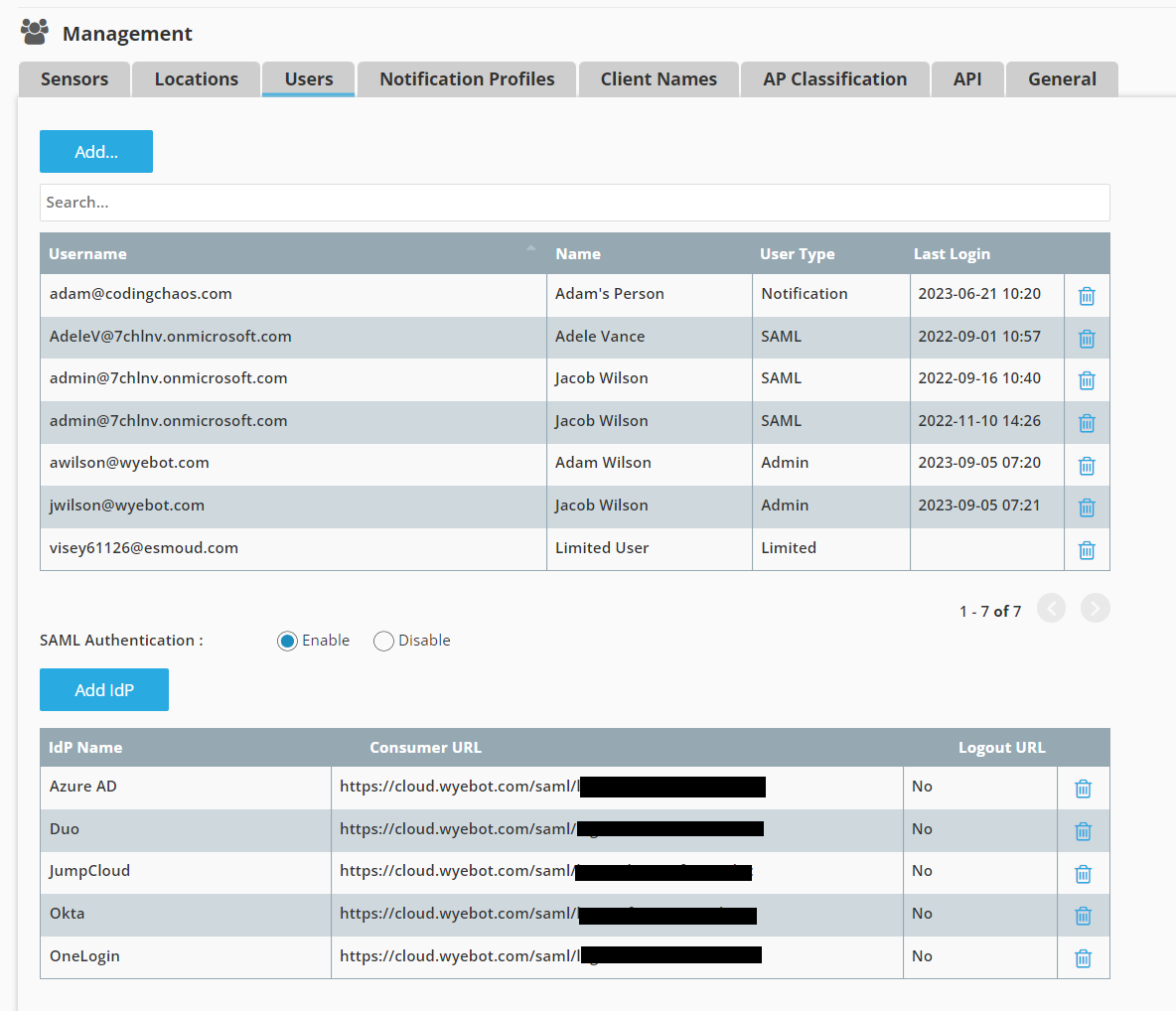Image resolution: width=1176 pixels, height=1011 pixels.
Task: Select the Okta IdP name
Action: [x=67, y=914]
